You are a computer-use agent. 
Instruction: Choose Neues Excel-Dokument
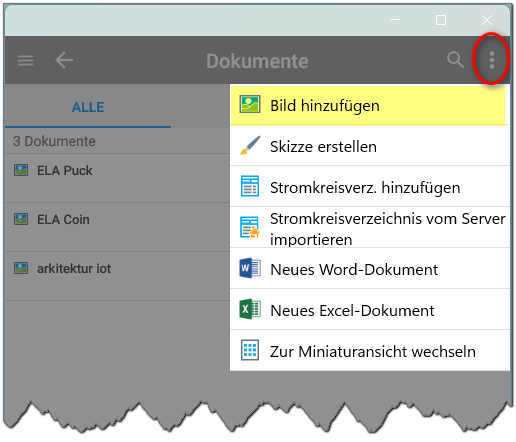coord(370,310)
